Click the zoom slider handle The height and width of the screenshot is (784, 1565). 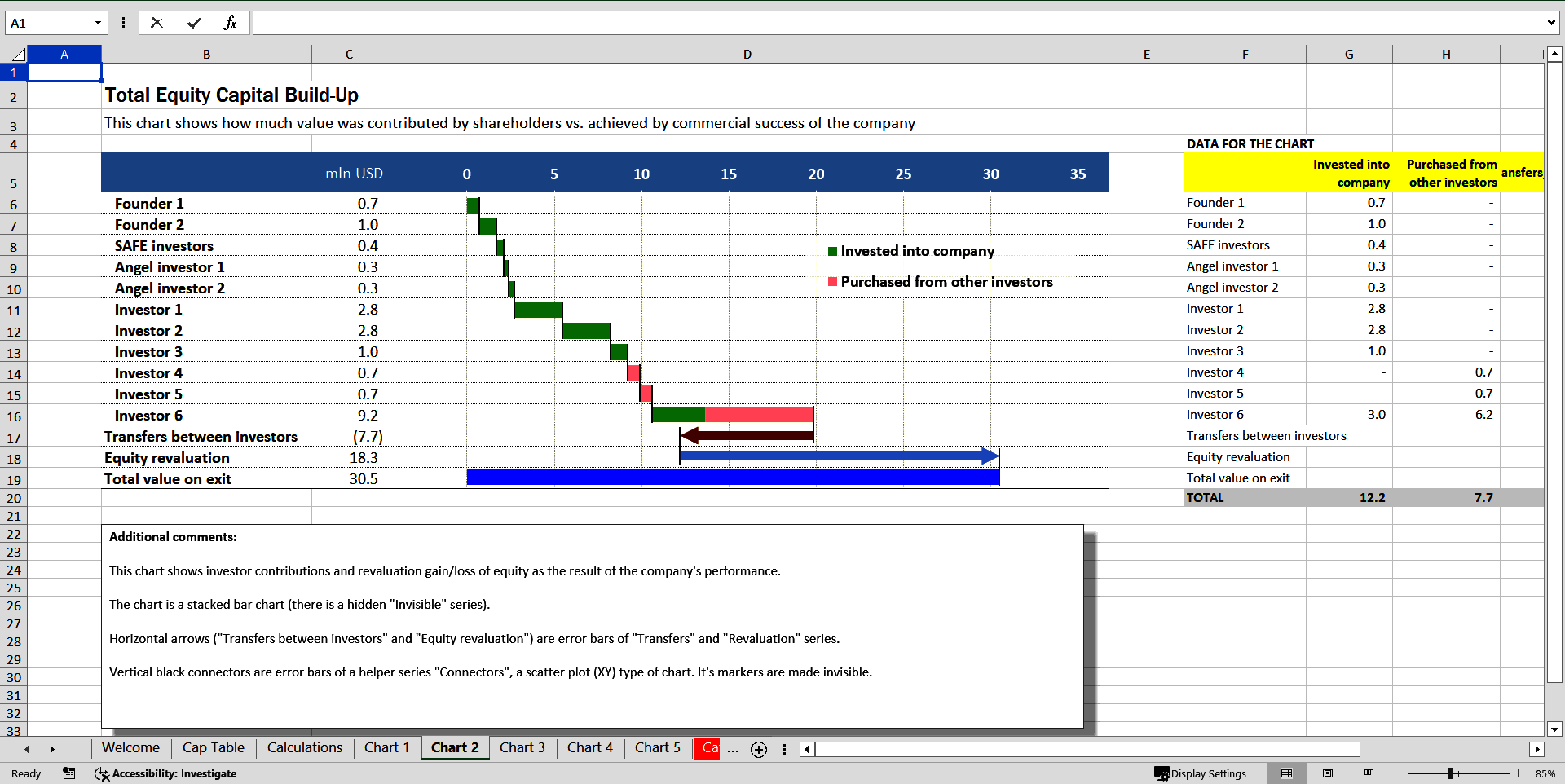pos(1451,773)
